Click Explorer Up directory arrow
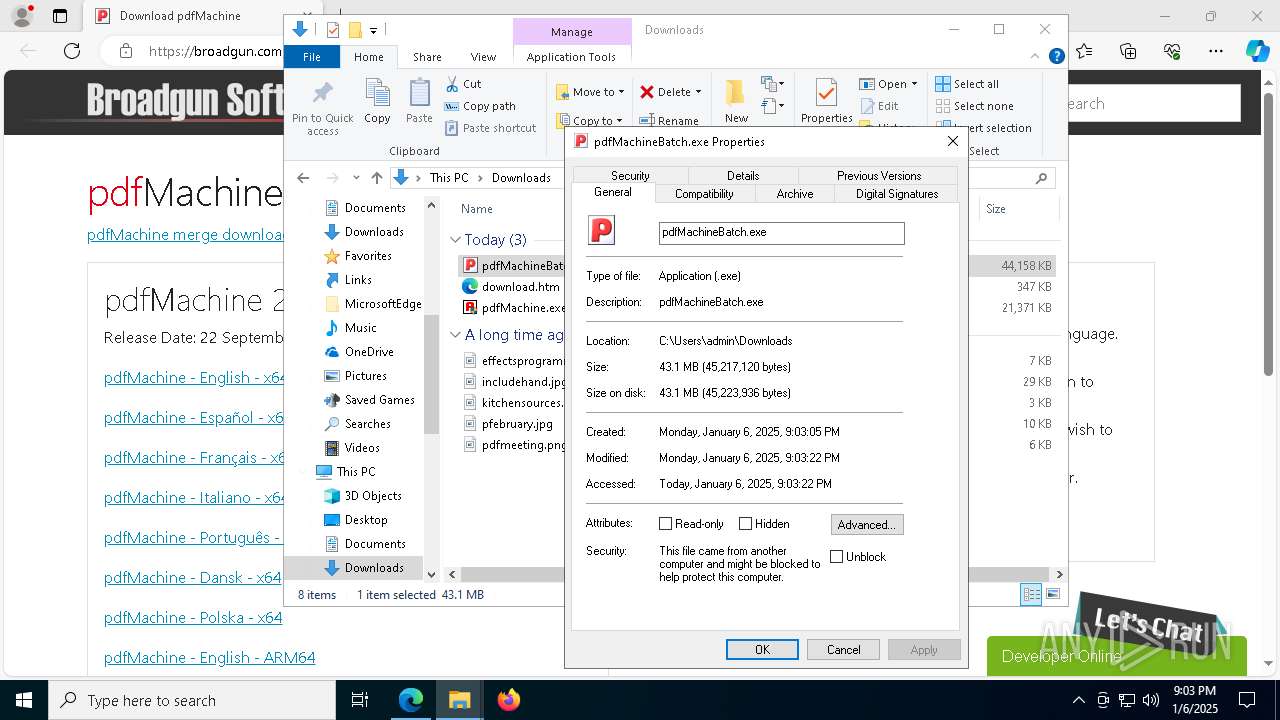1280x720 pixels. [x=376, y=178]
